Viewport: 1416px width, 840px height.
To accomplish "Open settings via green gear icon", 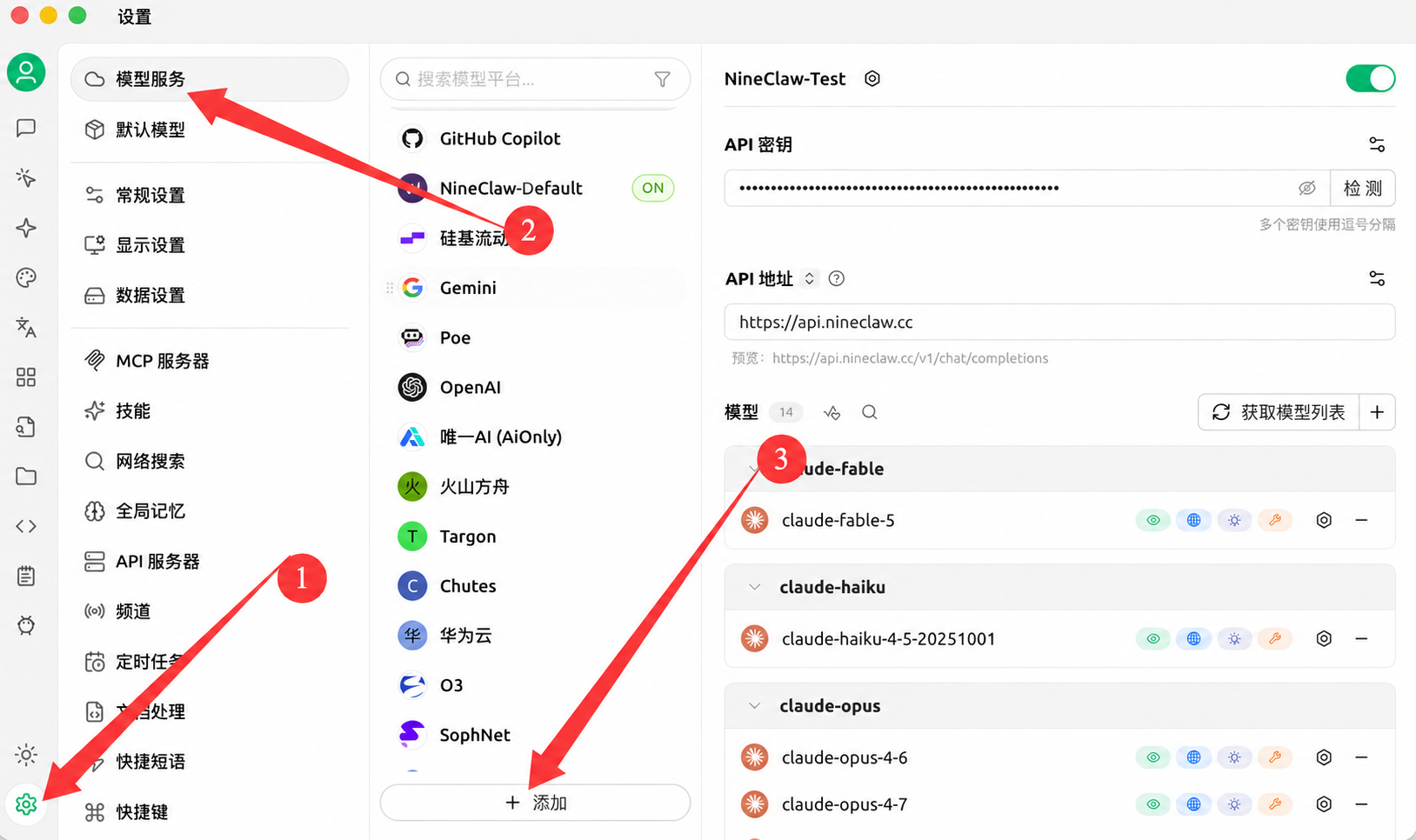I will [26, 804].
